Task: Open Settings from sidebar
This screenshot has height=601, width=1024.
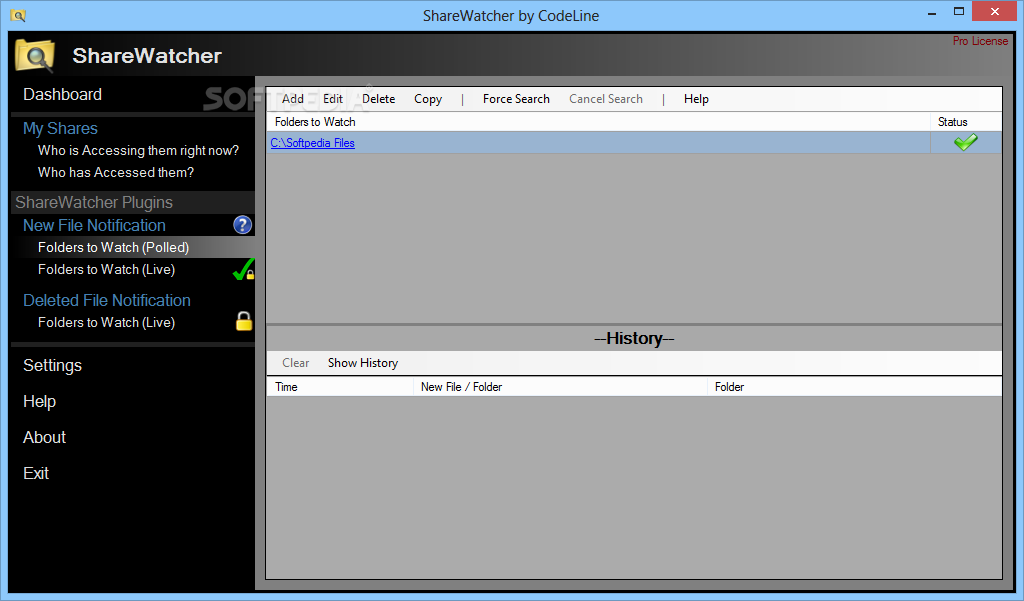Action: tap(53, 366)
